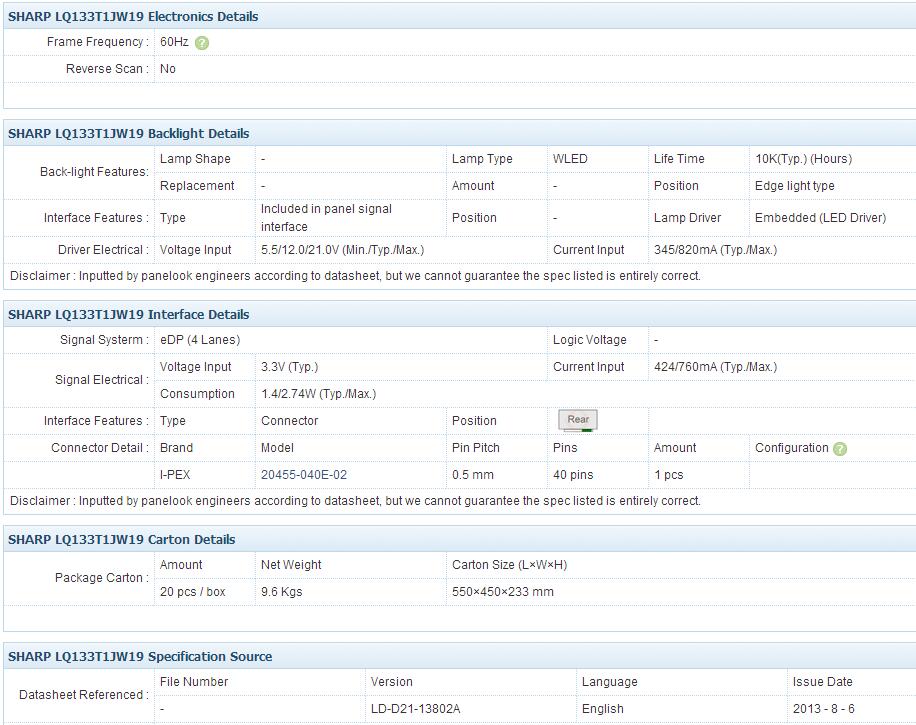
Task: Click 9.6 Kgs net weight value
Action: [x=282, y=592]
